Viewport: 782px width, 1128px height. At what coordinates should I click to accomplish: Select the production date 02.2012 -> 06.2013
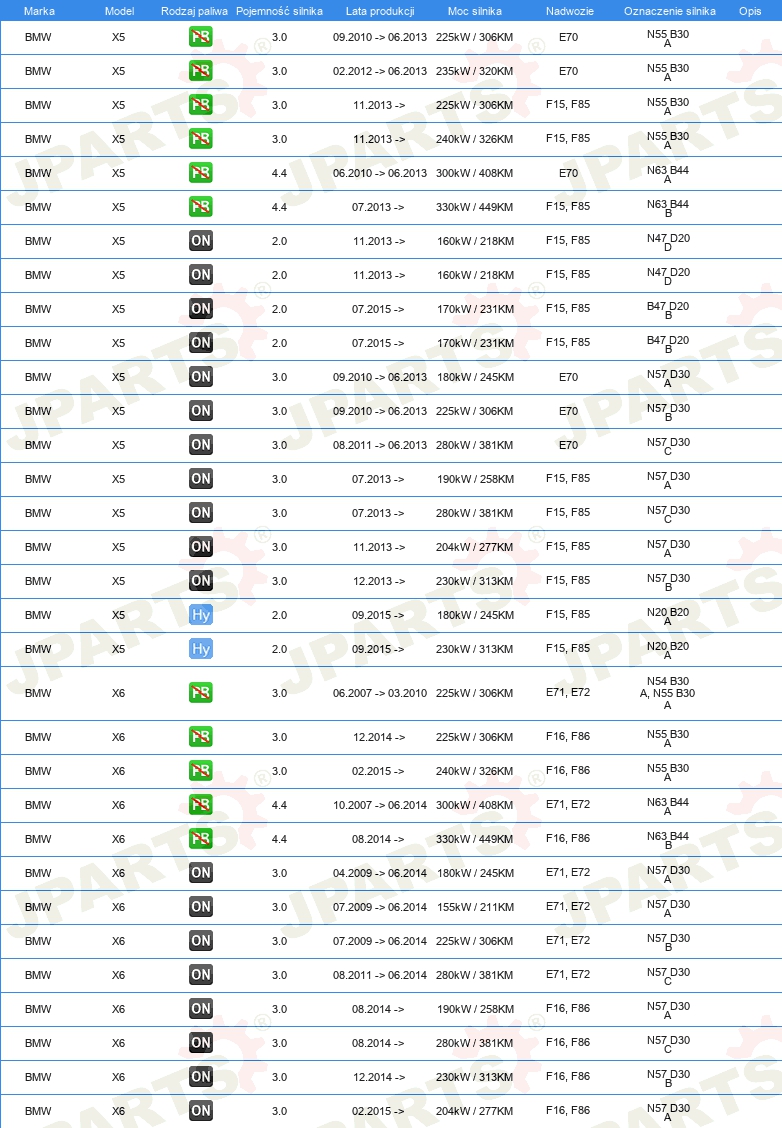[x=380, y=71]
